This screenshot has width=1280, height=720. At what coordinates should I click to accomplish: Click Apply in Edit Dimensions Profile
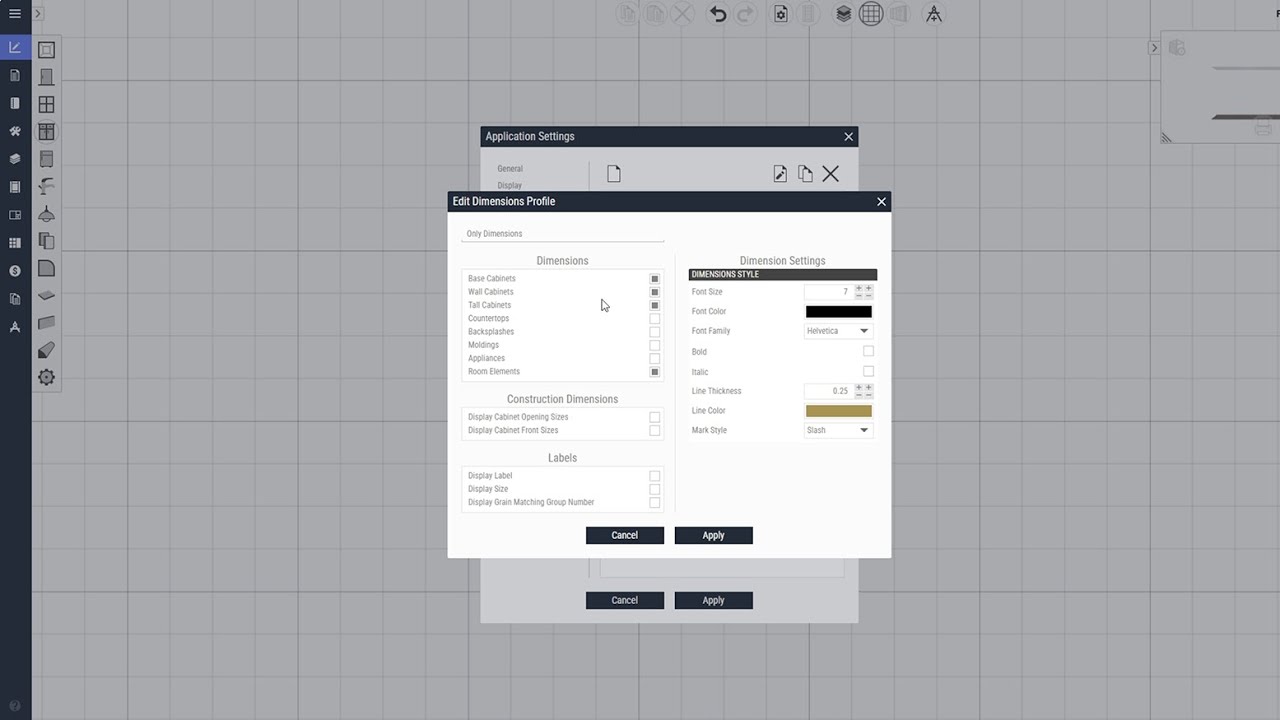pyautogui.click(x=713, y=535)
